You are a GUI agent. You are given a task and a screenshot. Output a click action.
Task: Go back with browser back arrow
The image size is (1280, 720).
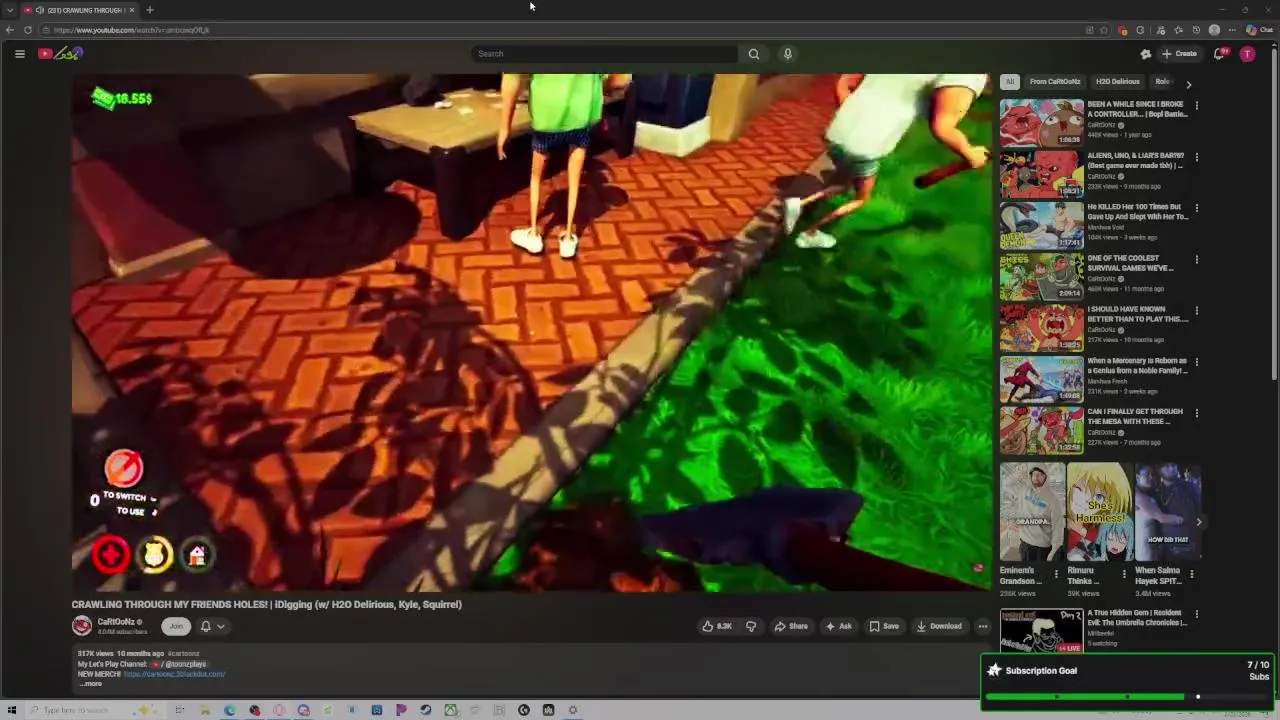(x=10, y=30)
